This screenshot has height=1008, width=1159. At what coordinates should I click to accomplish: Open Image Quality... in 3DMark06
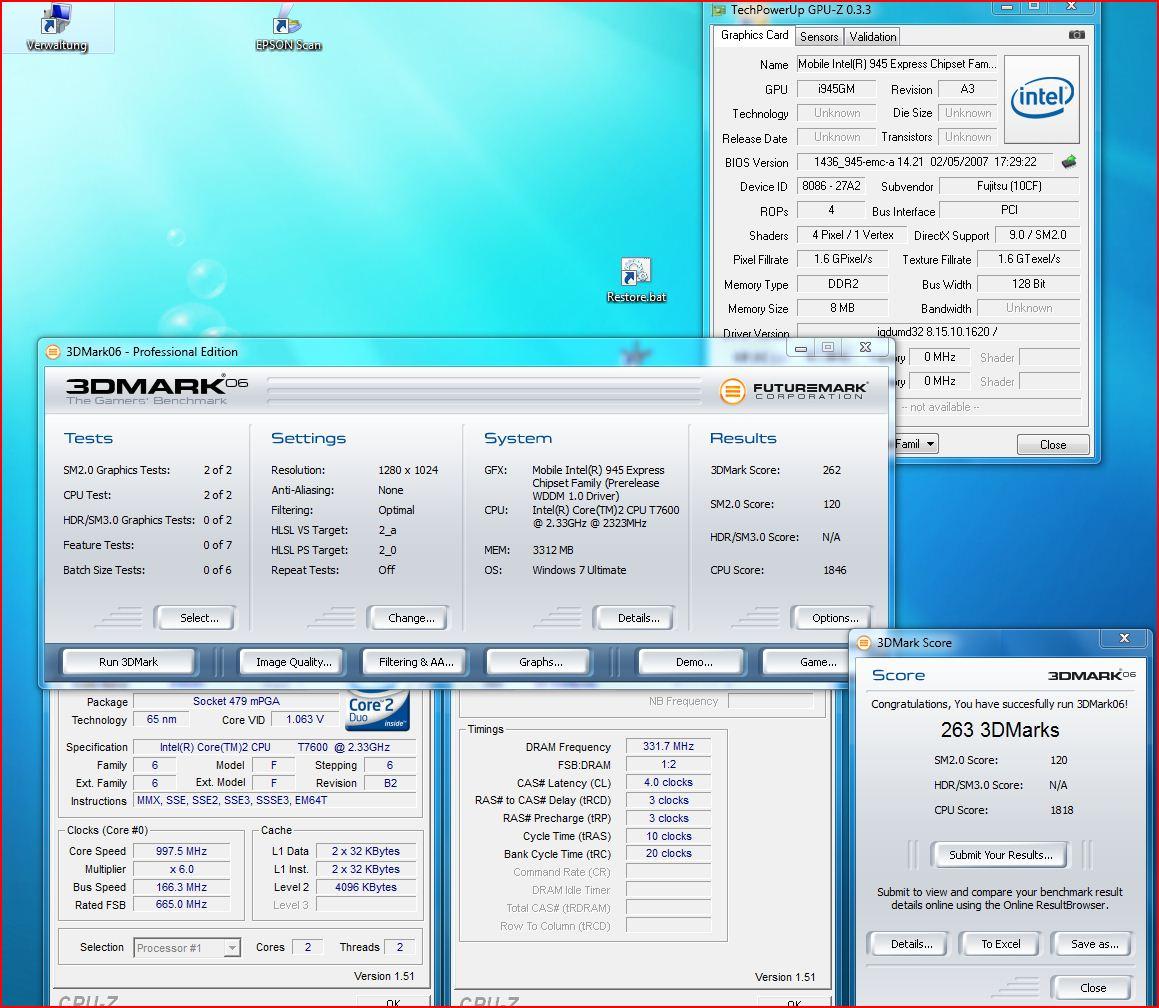coord(293,662)
